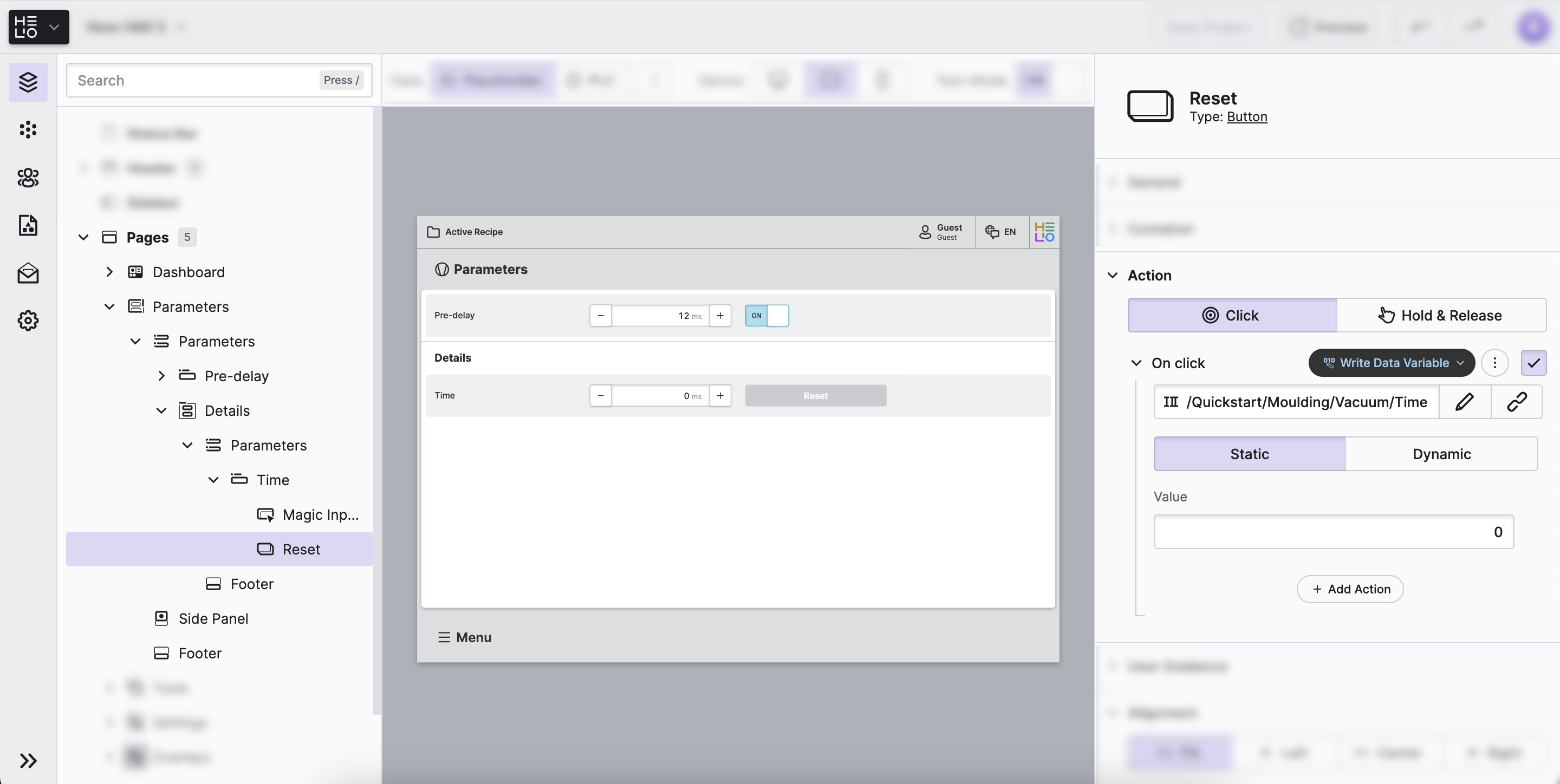Click the mail envelope sidebar icon
Screen dimensions: 1560x784
coord(28,273)
